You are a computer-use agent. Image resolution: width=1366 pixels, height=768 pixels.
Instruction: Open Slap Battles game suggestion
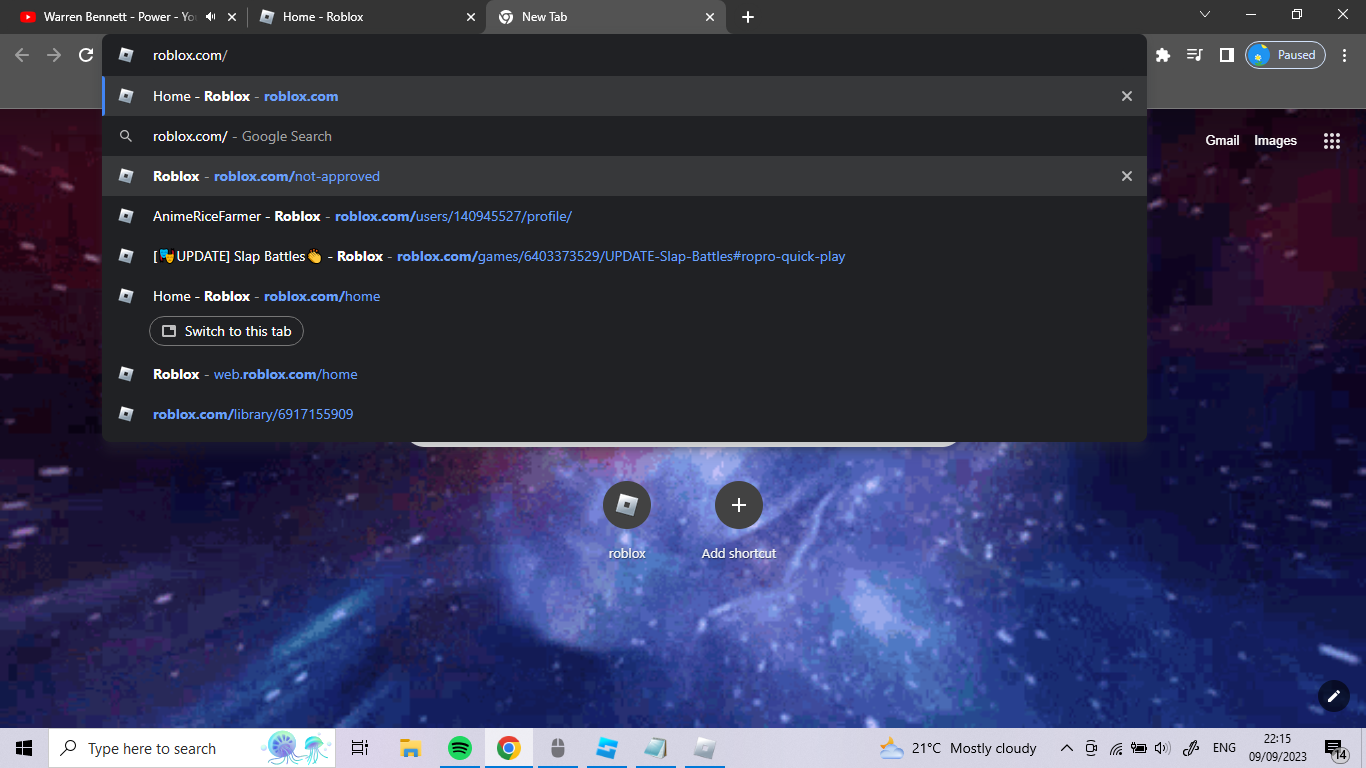point(624,256)
